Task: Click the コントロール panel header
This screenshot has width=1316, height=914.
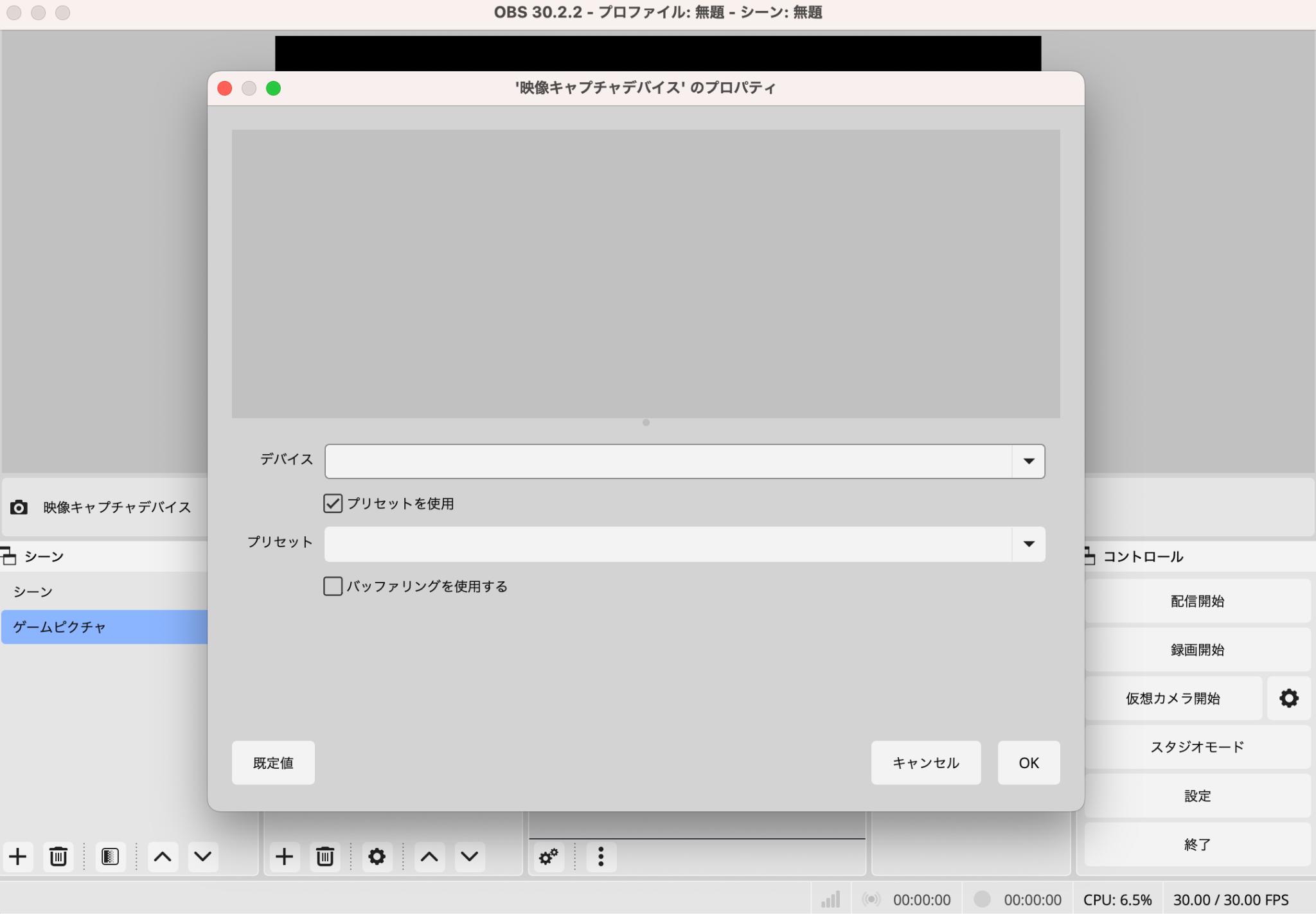Action: coord(1199,556)
